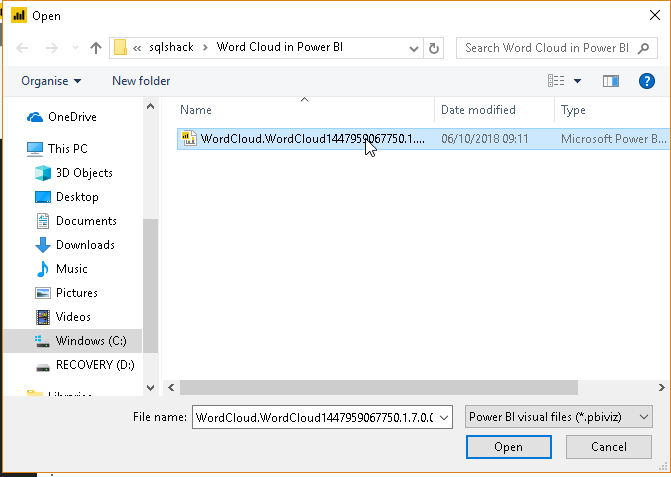Click the file list horizontal scrollbar thumb

pyautogui.click(x=379, y=388)
